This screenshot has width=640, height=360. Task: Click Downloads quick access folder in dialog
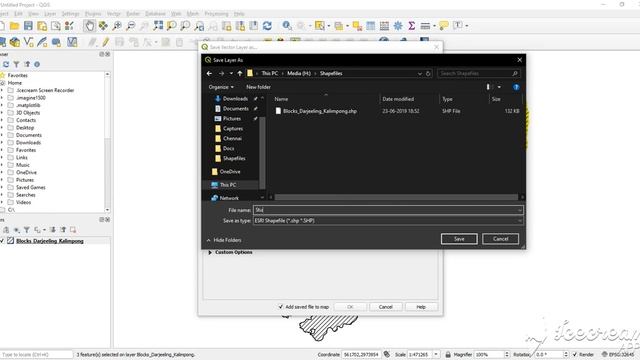(235, 99)
